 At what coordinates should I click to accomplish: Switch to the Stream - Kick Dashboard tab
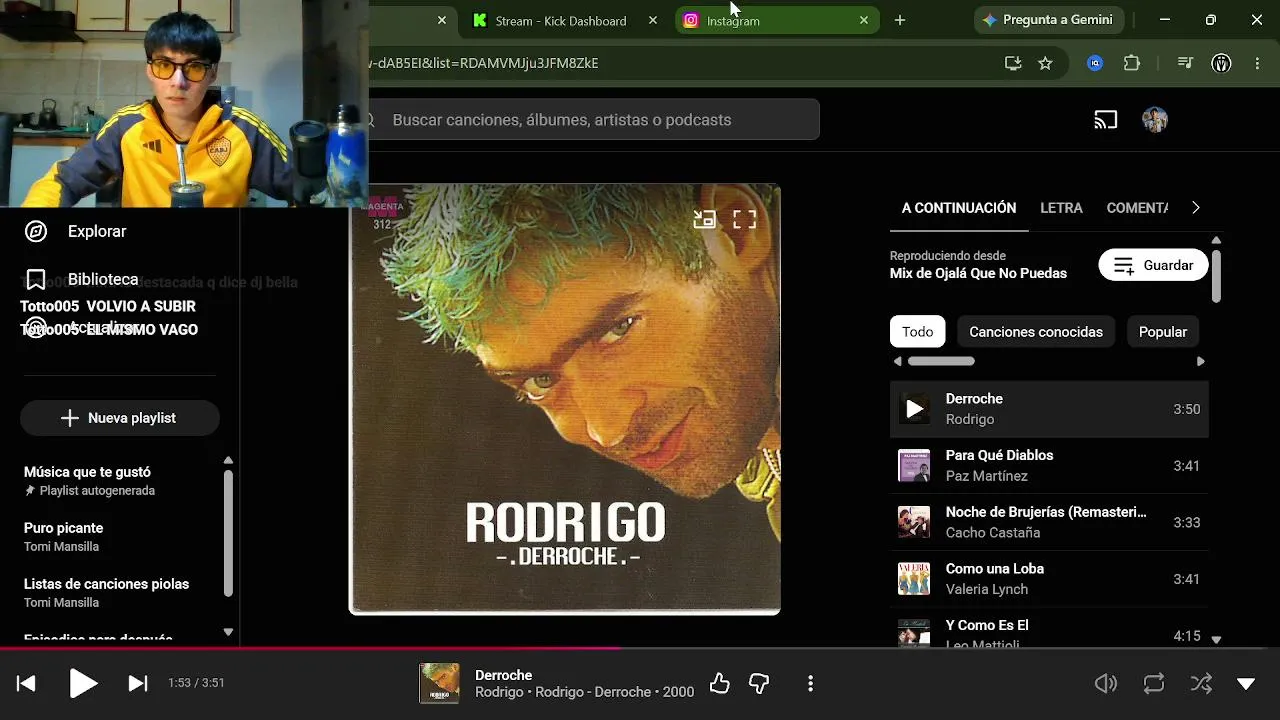point(560,21)
